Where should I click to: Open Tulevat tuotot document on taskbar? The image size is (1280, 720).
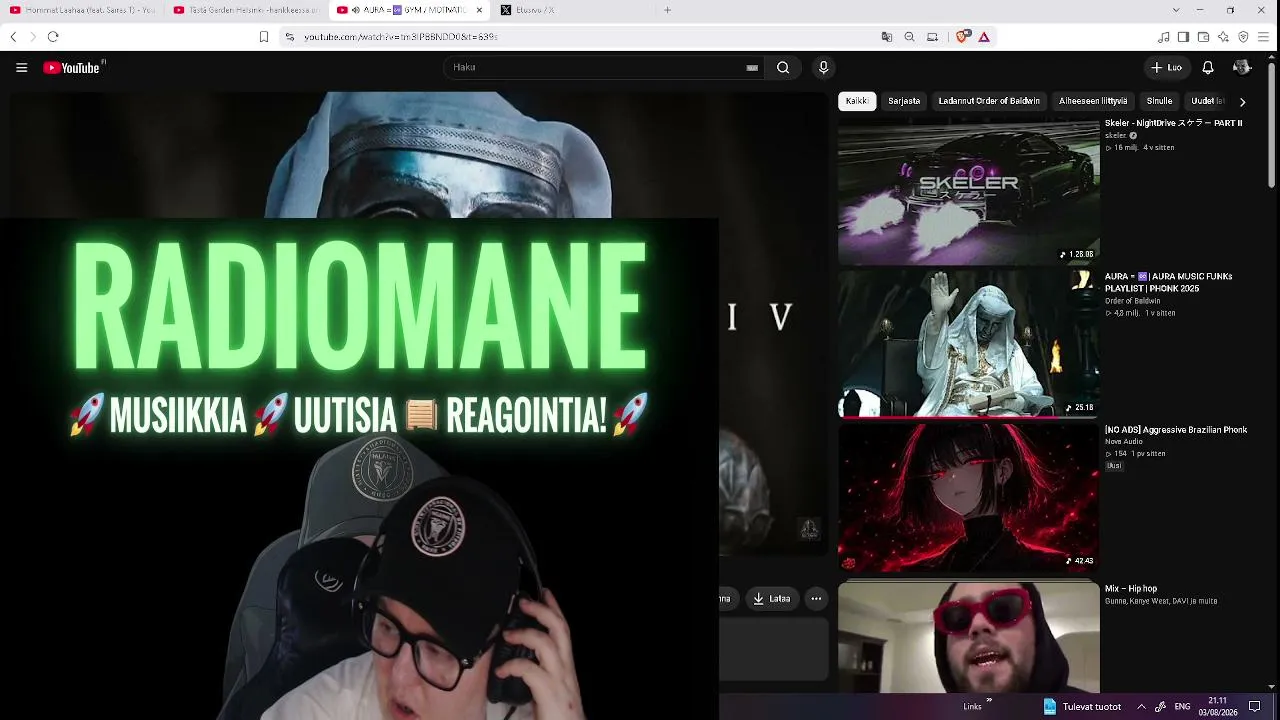coord(1080,707)
